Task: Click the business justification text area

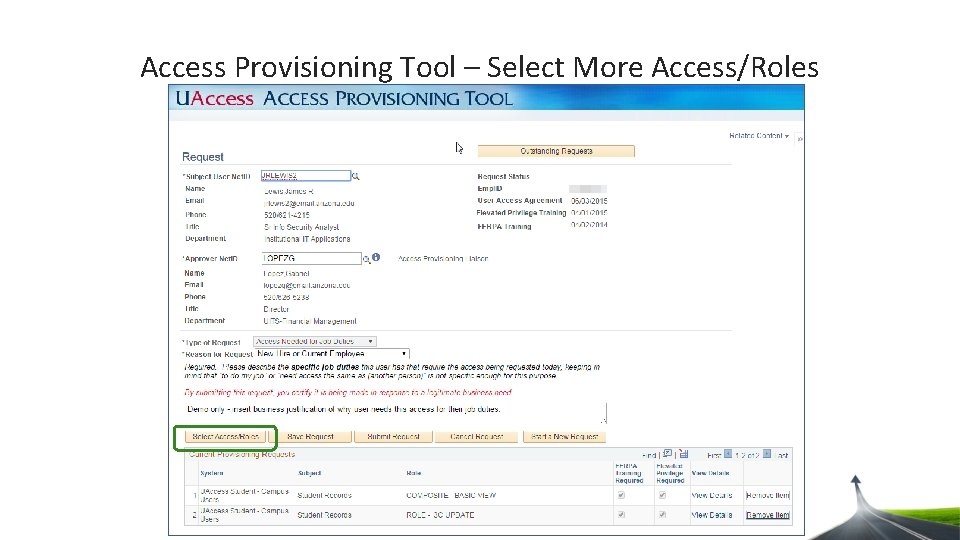Action: (396, 413)
